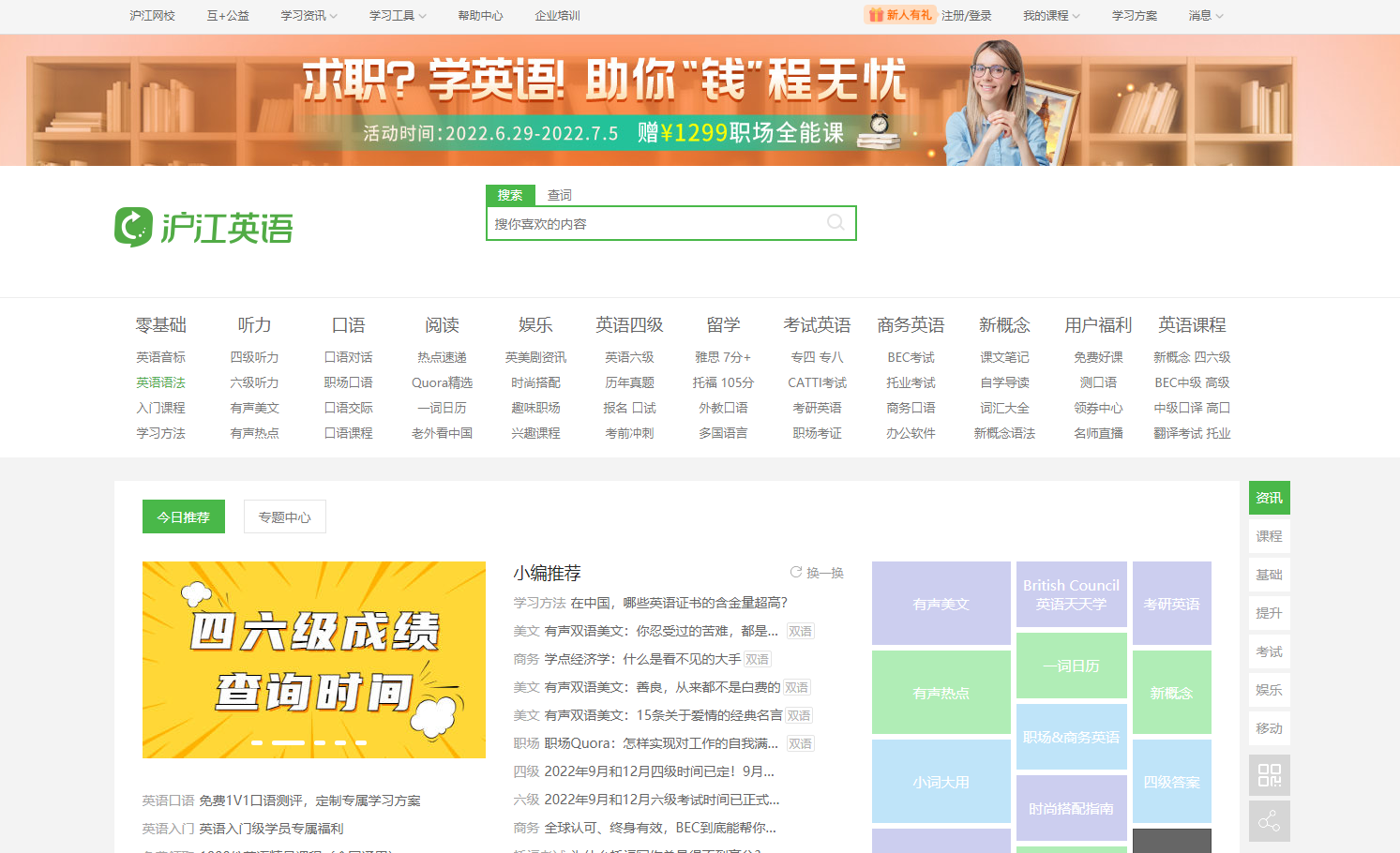Image resolution: width=1400 pixels, height=853 pixels.
Task: Open the British Council 英语天天学 tile
Action: (x=1072, y=594)
